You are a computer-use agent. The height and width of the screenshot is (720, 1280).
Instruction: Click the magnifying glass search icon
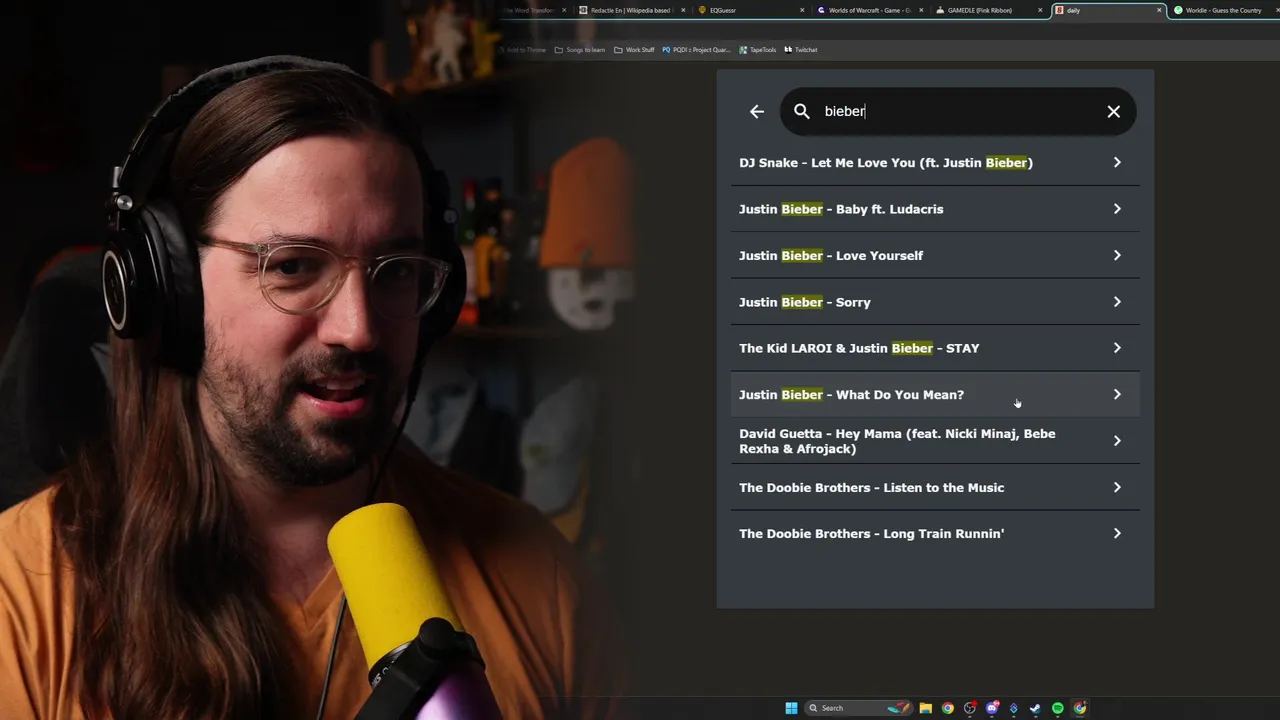pos(802,112)
